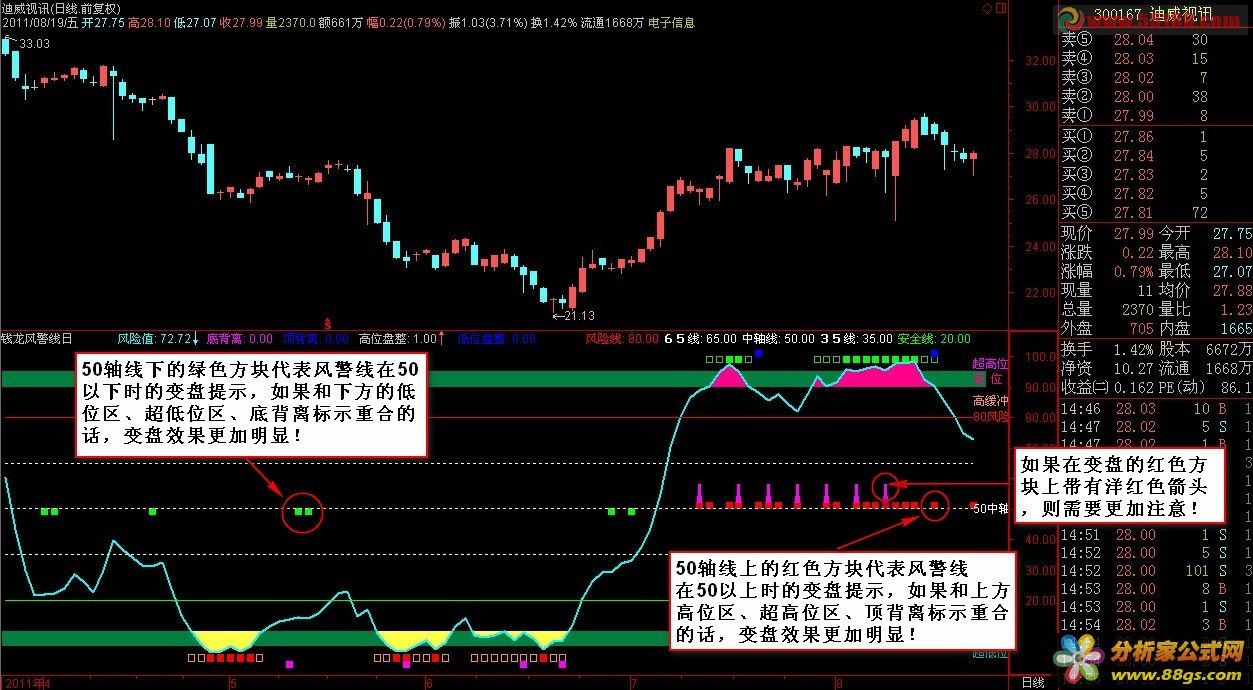Click the split-window square icon at top right
The image size is (1253, 690).
(x=1001, y=8)
